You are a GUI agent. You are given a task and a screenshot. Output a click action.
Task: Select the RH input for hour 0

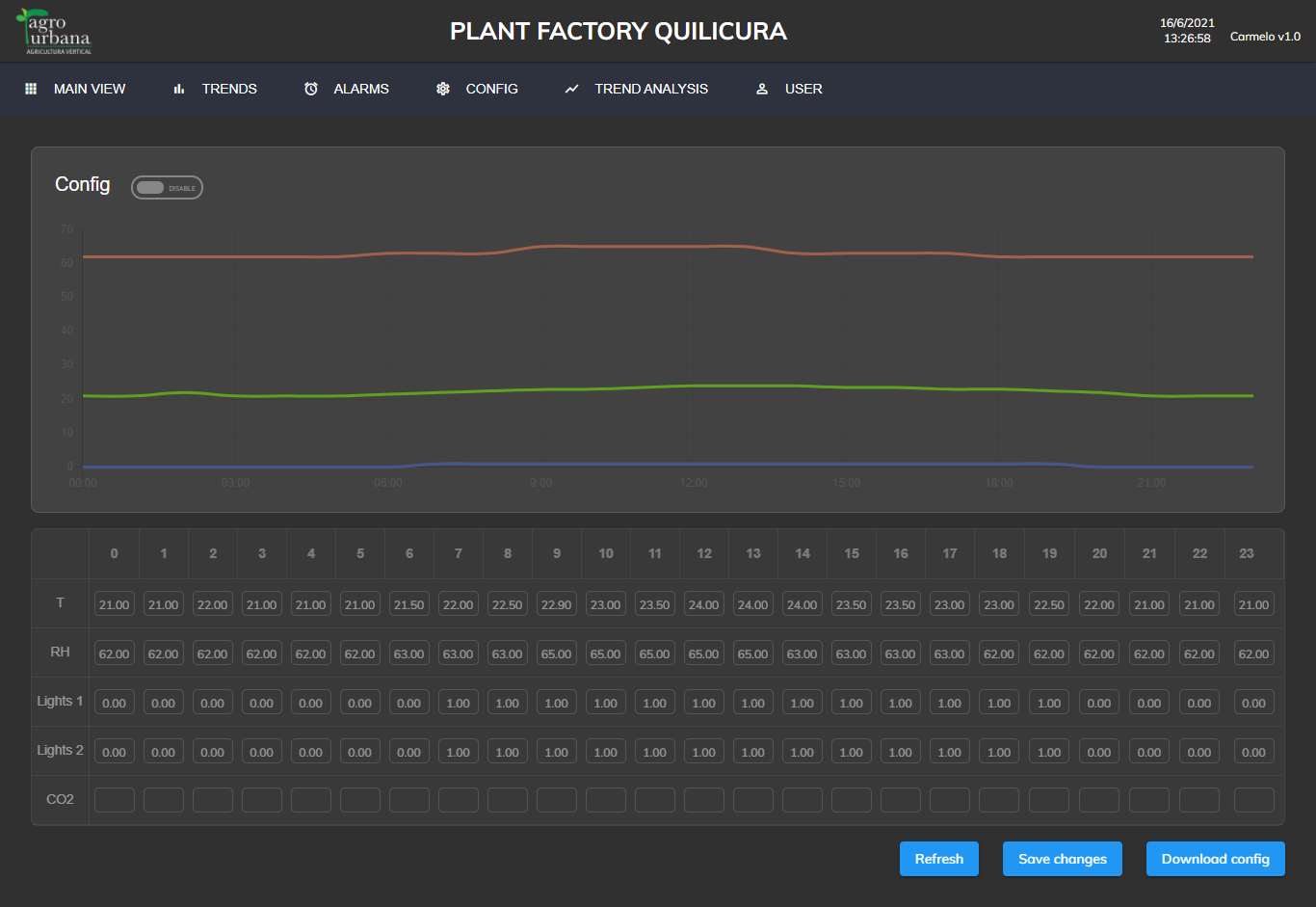tap(115, 654)
